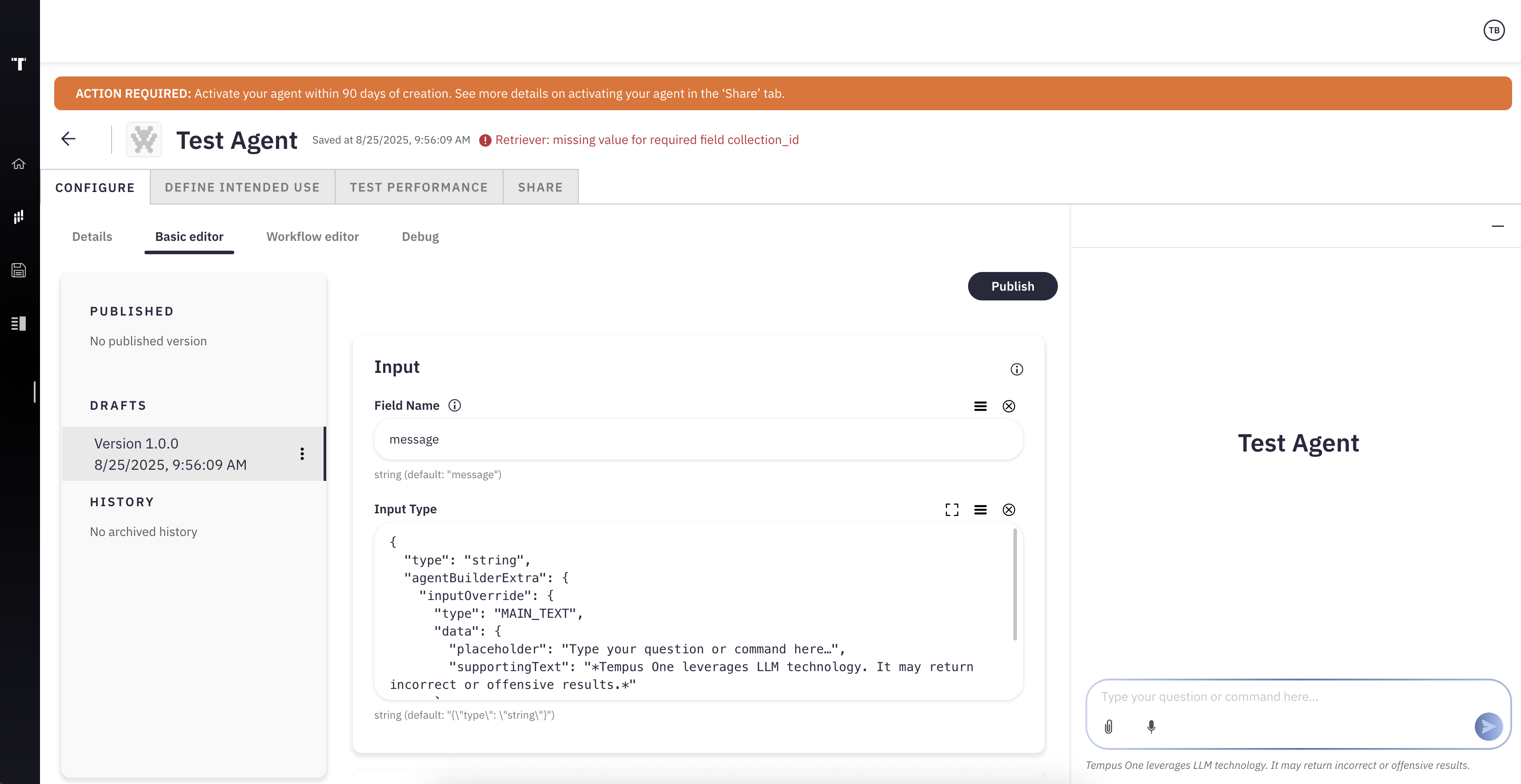Viewport: 1521px width, 784px height.
Task: Open the list panel icon in sidebar
Action: [19, 324]
